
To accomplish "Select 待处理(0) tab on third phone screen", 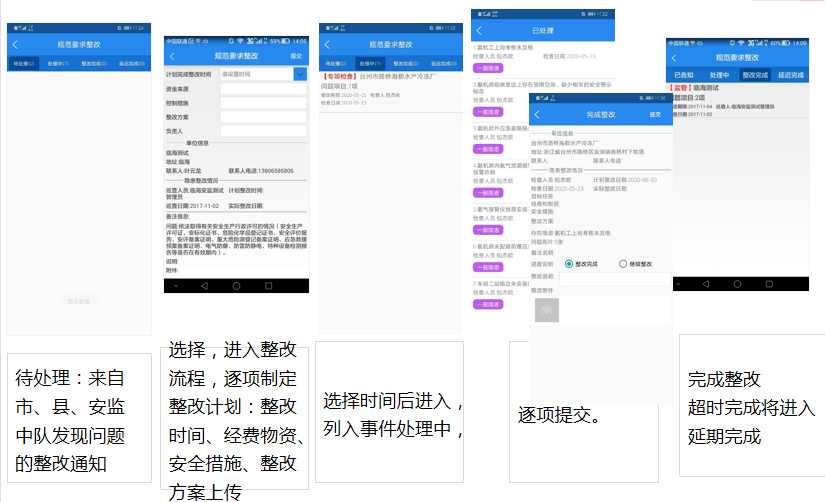I will click(x=336, y=64).
